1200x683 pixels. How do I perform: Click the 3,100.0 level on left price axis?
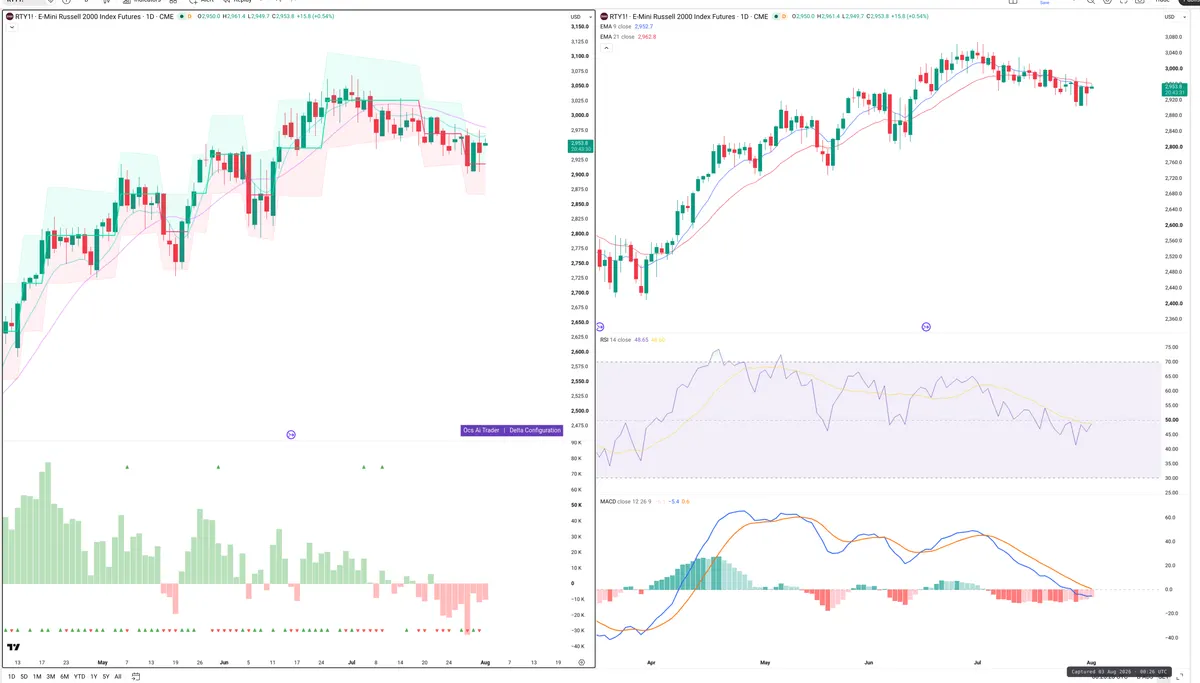click(580, 56)
